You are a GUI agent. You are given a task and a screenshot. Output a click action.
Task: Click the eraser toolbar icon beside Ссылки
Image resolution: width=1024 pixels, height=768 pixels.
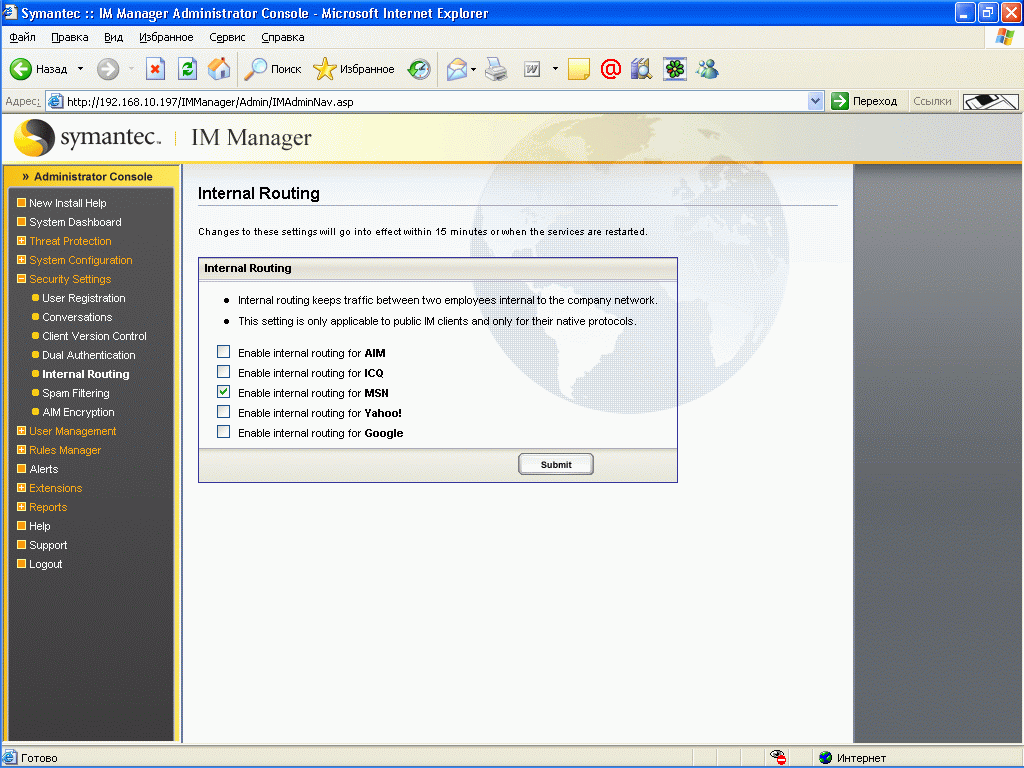[x=991, y=102]
